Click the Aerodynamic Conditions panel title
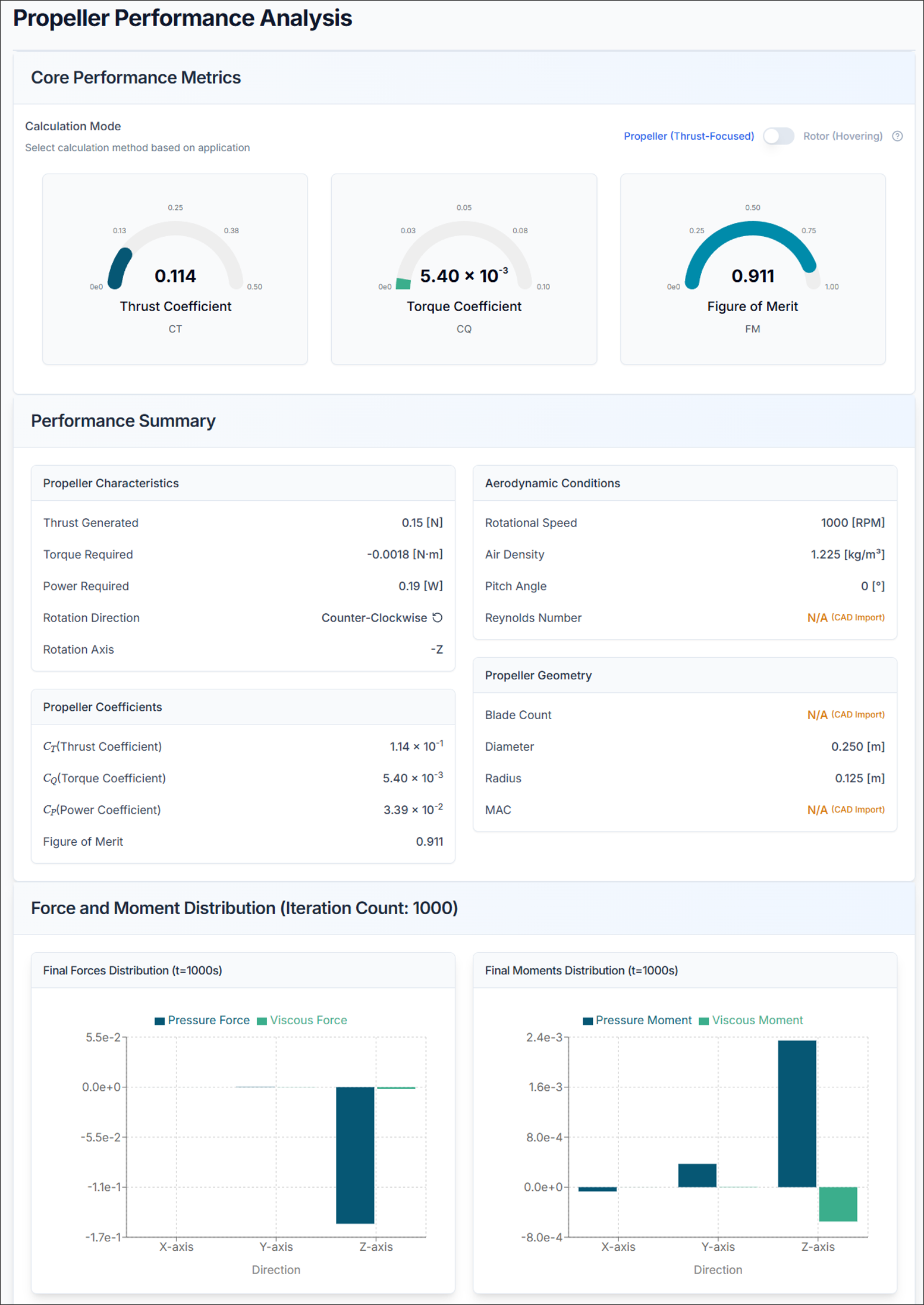This screenshot has width=924, height=1305. 552,483
